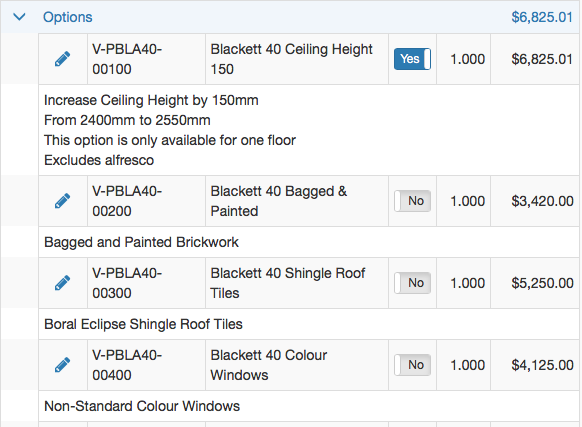The image size is (582, 427).
Task: Select the Boral Eclipse Shingle Roof Tiles description
Action: (x=143, y=324)
